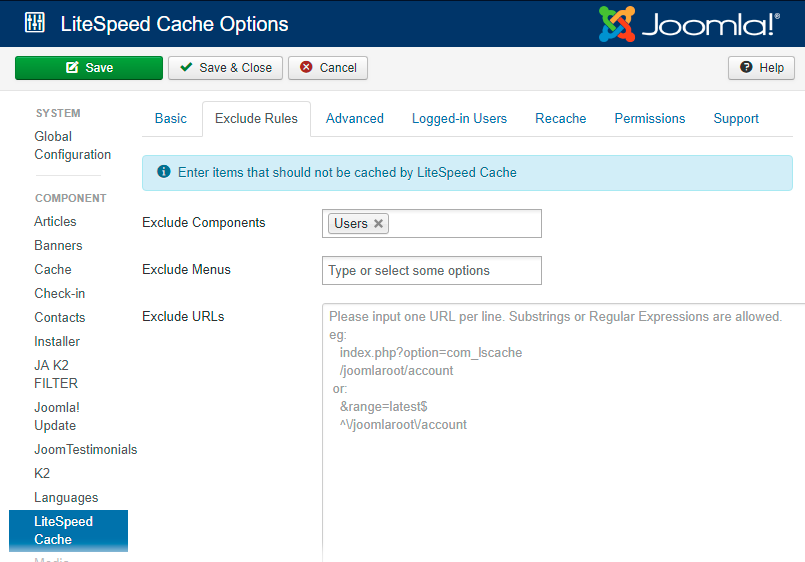Click the Users tag label
805x562 pixels.
[x=351, y=224]
